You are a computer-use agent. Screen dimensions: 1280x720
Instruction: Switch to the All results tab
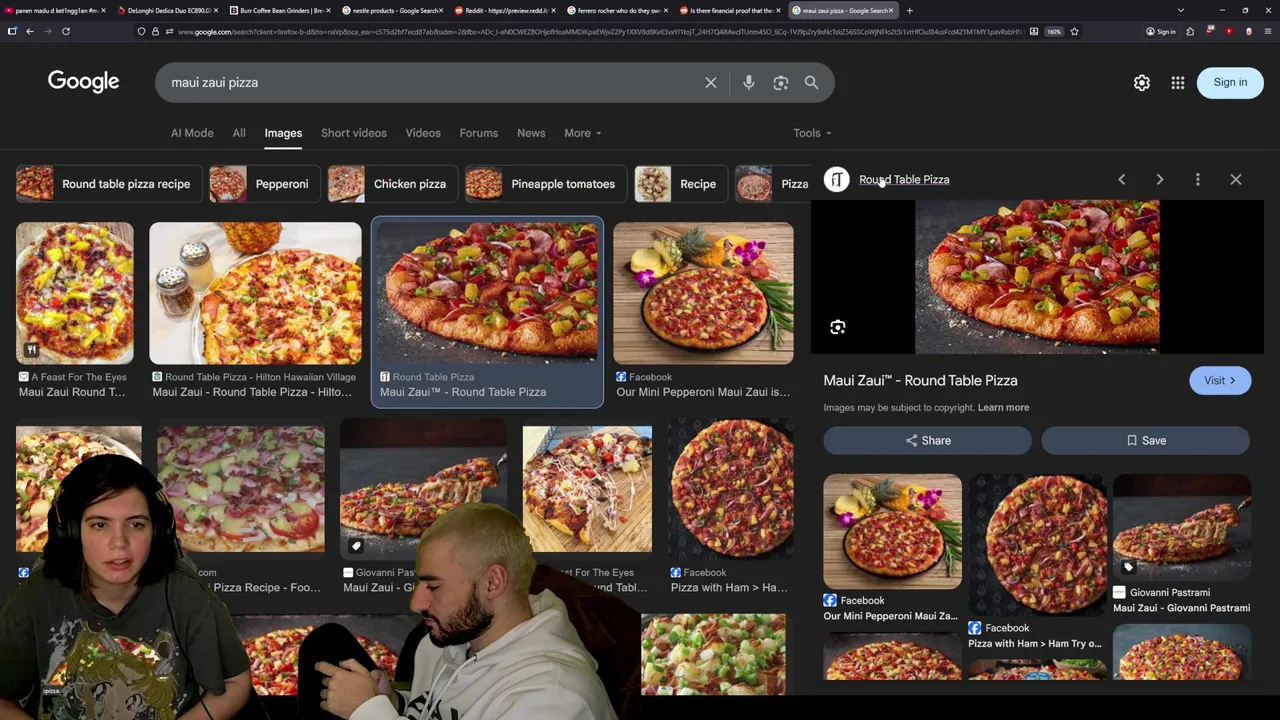coord(239,133)
